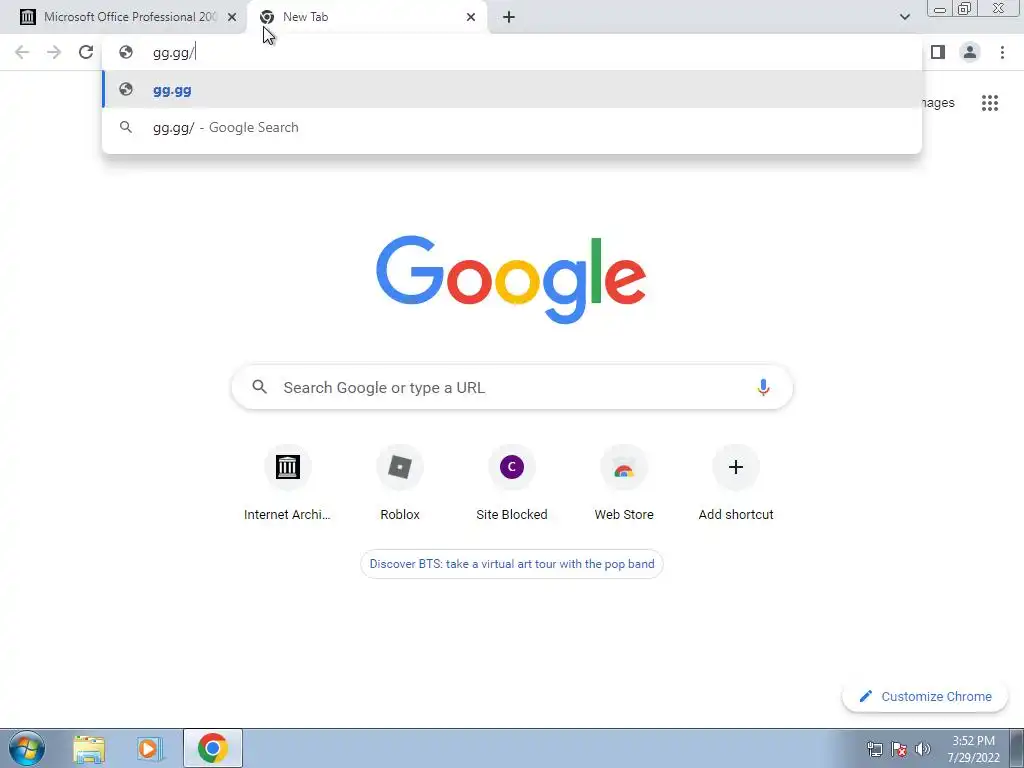Click the Google logo
This screenshot has width=1024, height=768.
point(511,280)
